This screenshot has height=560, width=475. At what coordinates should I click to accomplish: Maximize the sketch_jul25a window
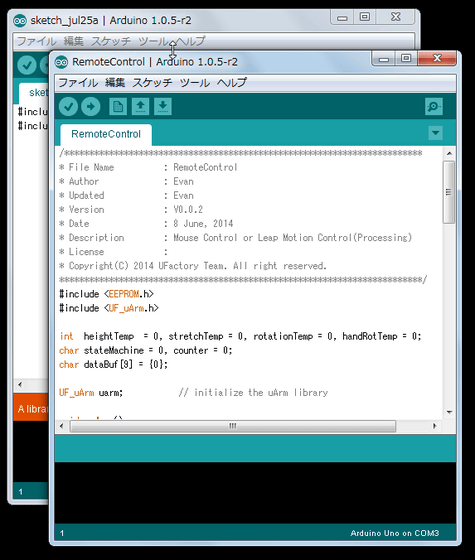(365, 17)
